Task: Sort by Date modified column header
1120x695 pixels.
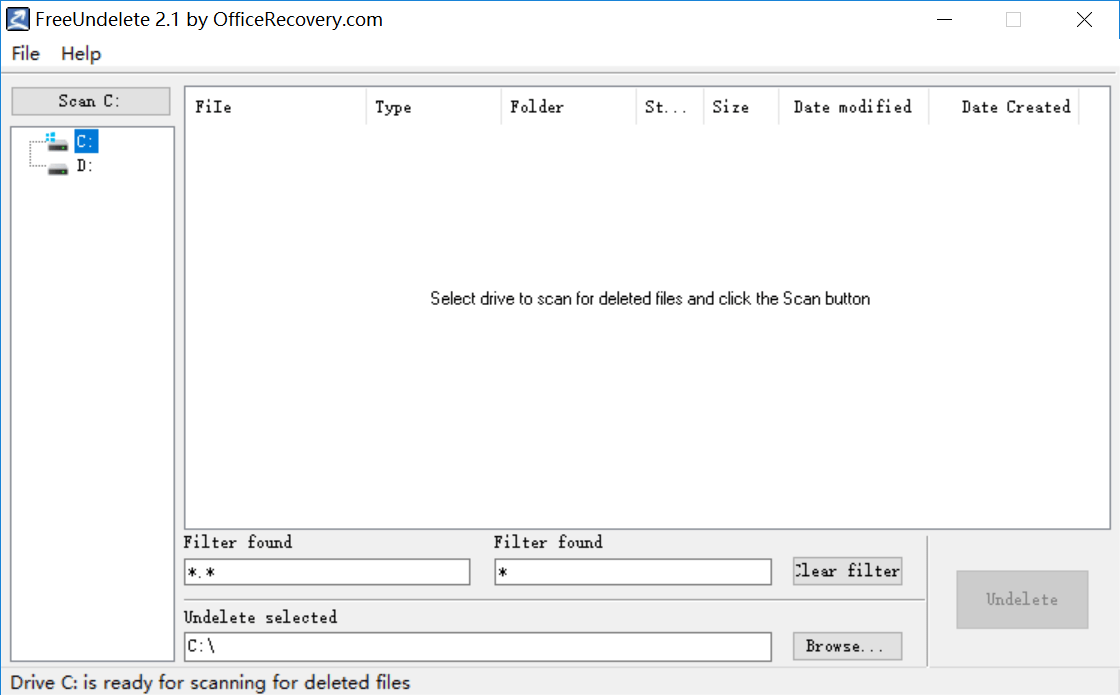Action: (x=852, y=107)
